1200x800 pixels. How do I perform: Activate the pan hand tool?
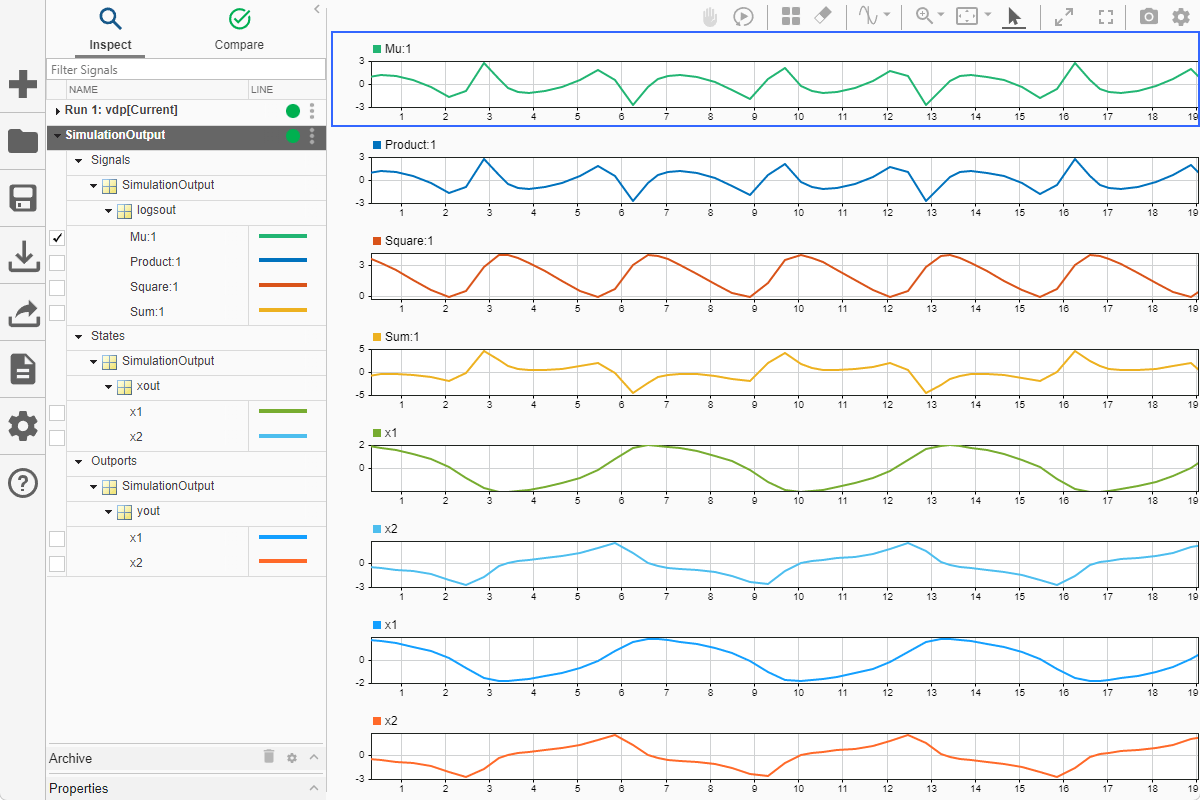point(709,16)
